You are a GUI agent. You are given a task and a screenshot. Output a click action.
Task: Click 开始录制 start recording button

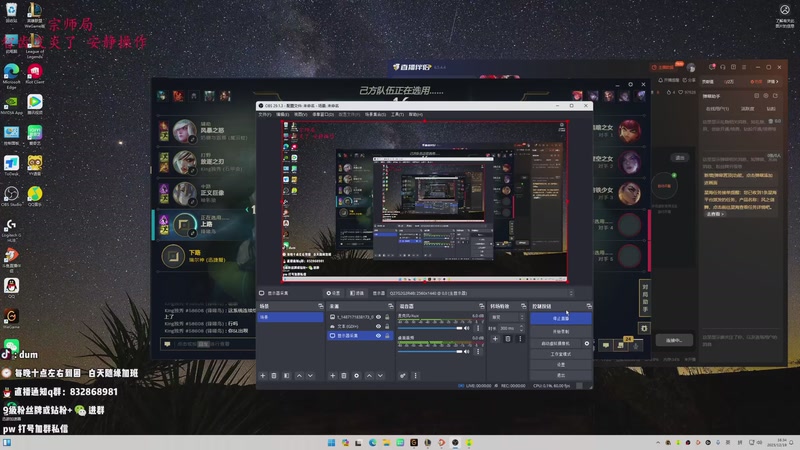(x=561, y=331)
